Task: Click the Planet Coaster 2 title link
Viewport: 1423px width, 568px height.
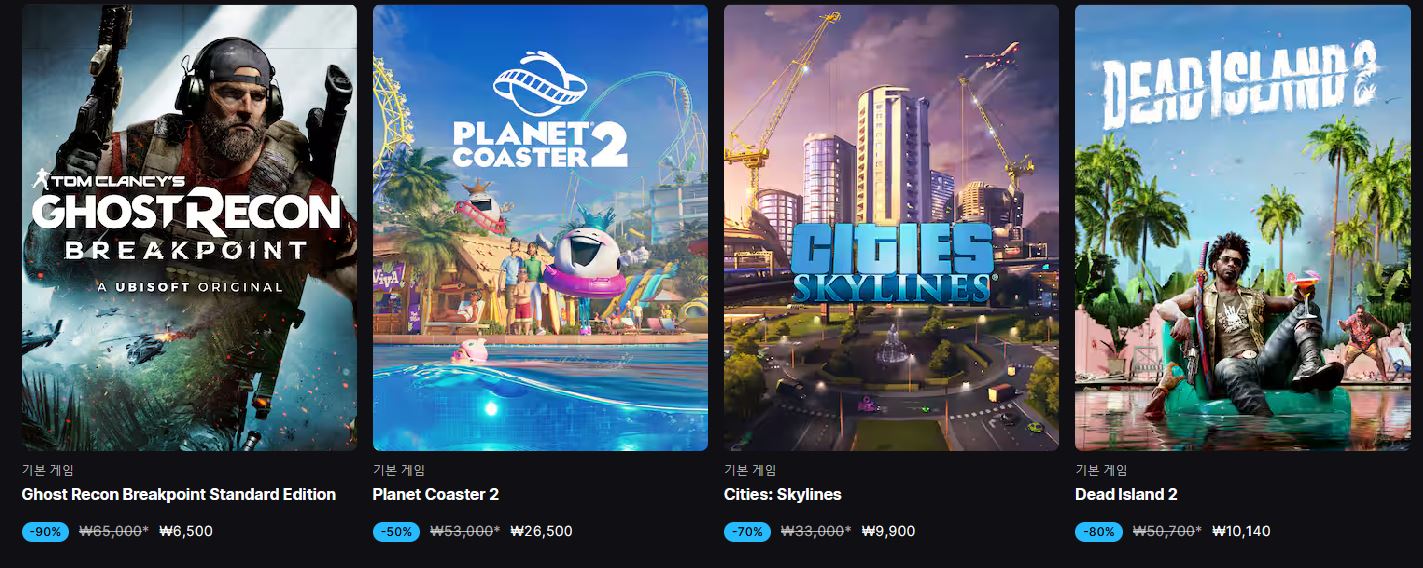Action: [435, 494]
